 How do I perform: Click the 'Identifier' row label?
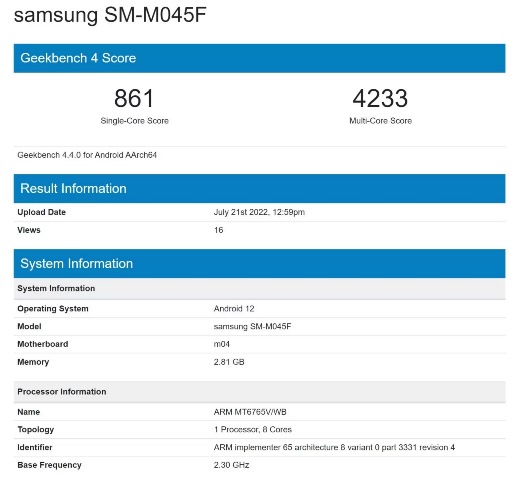[x=35, y=447]
